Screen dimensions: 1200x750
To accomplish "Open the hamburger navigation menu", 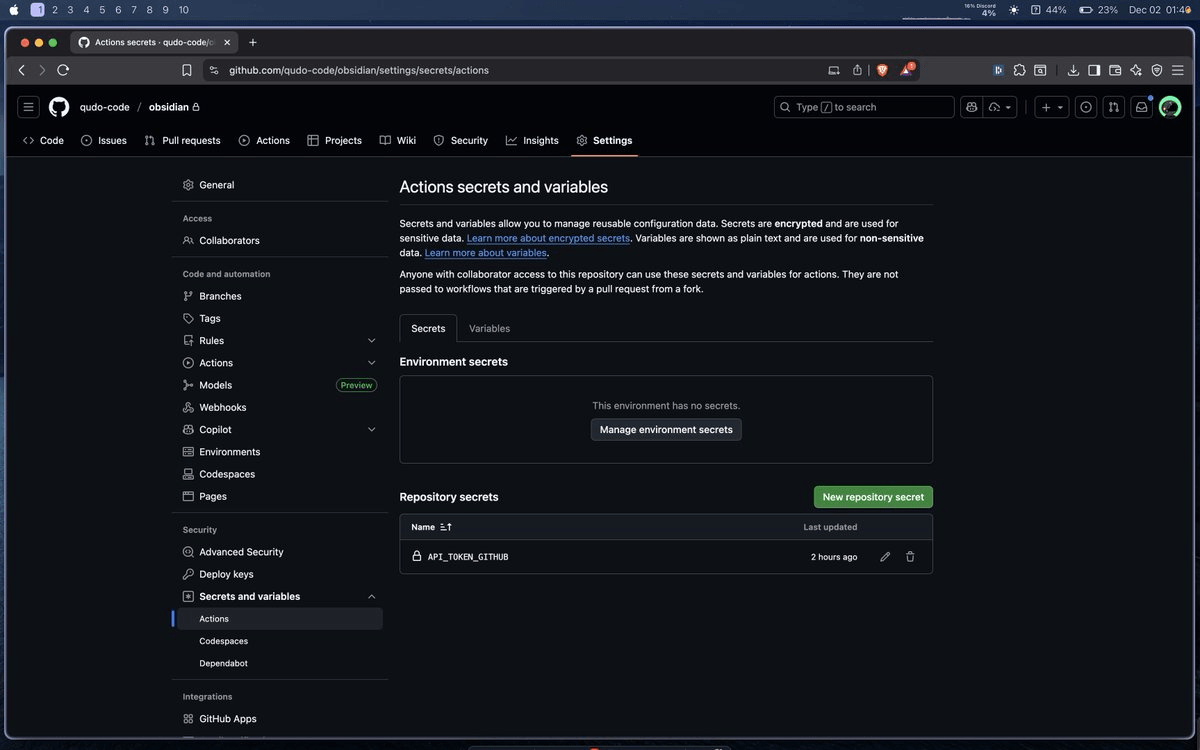I will pyautogui.click(x=28, y=107).
